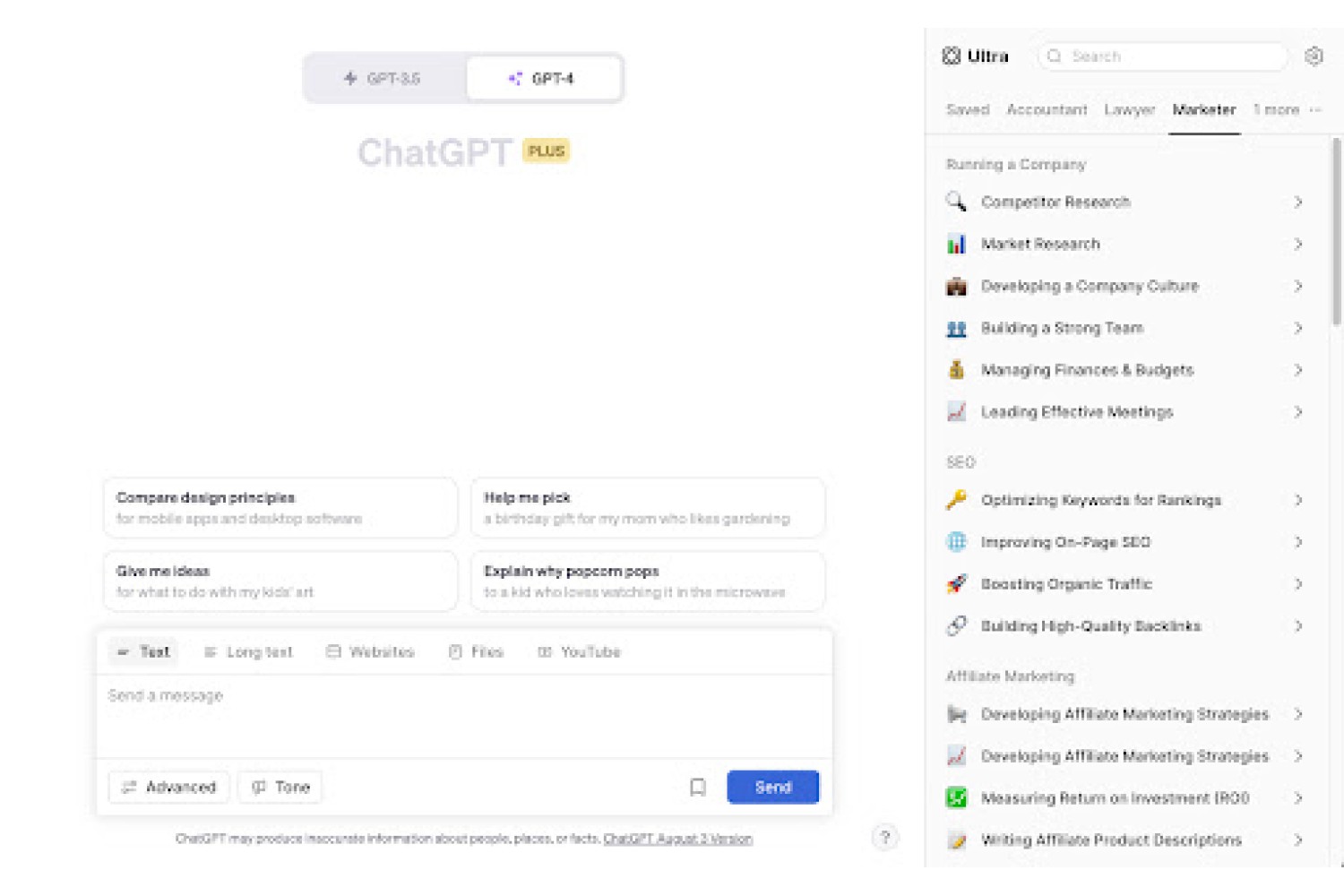Click bar chart icon beside Market Research
This screenshot has width=1344, height=896.
coord(957,244)
